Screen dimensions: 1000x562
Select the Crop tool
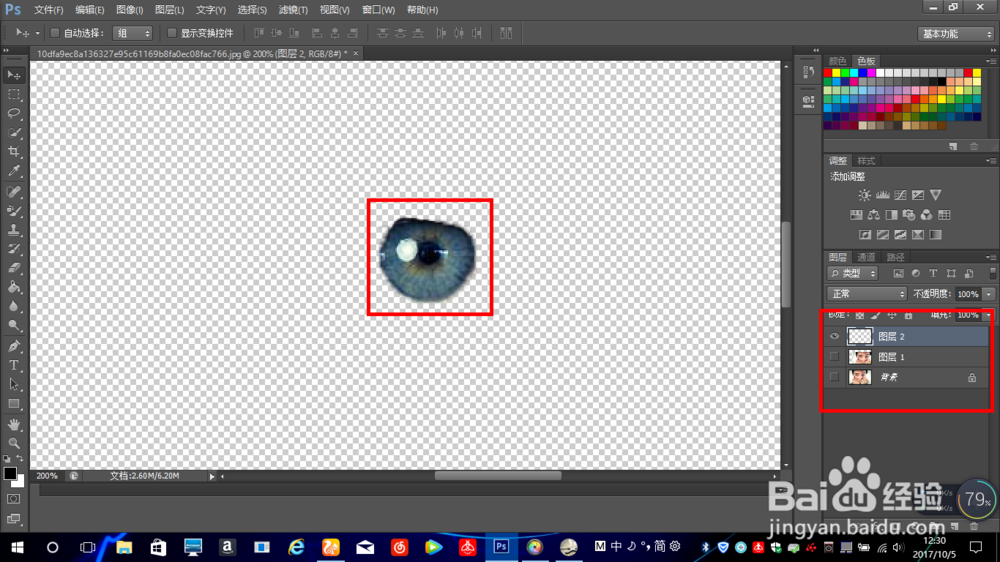pyautogui.click(x=13, y=152)
